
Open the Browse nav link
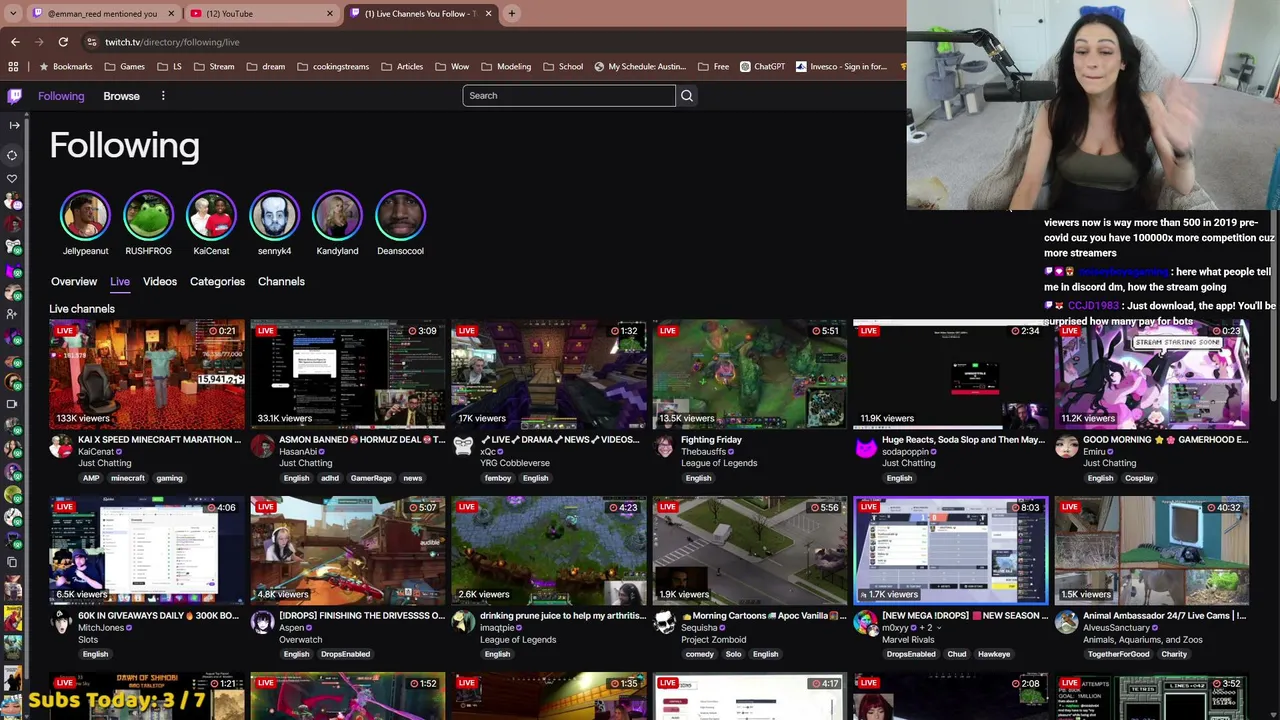pos(121,96)
